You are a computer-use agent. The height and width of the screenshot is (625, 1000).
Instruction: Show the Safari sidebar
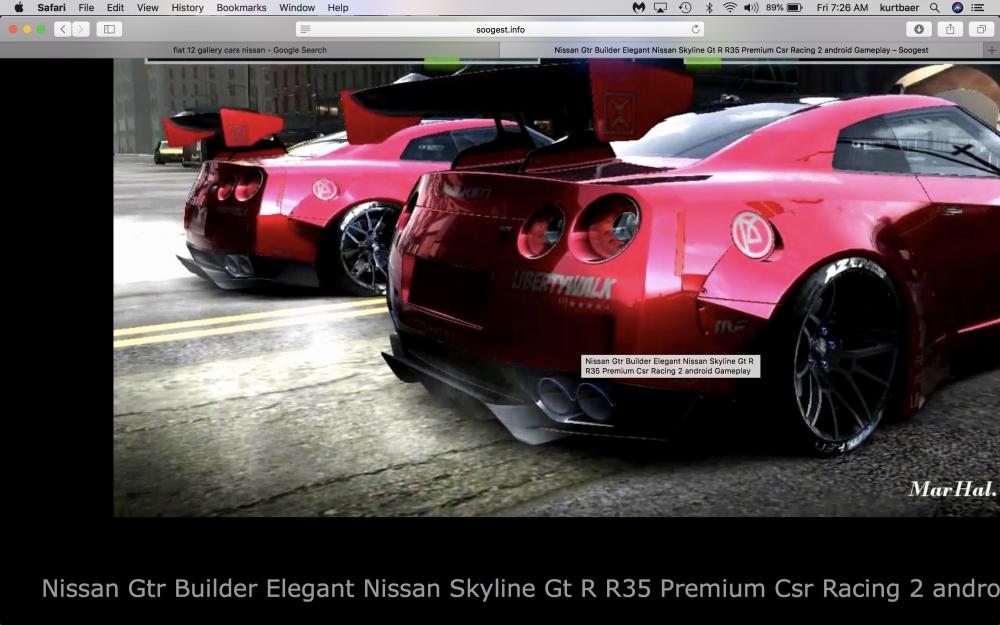click(109, 29)
